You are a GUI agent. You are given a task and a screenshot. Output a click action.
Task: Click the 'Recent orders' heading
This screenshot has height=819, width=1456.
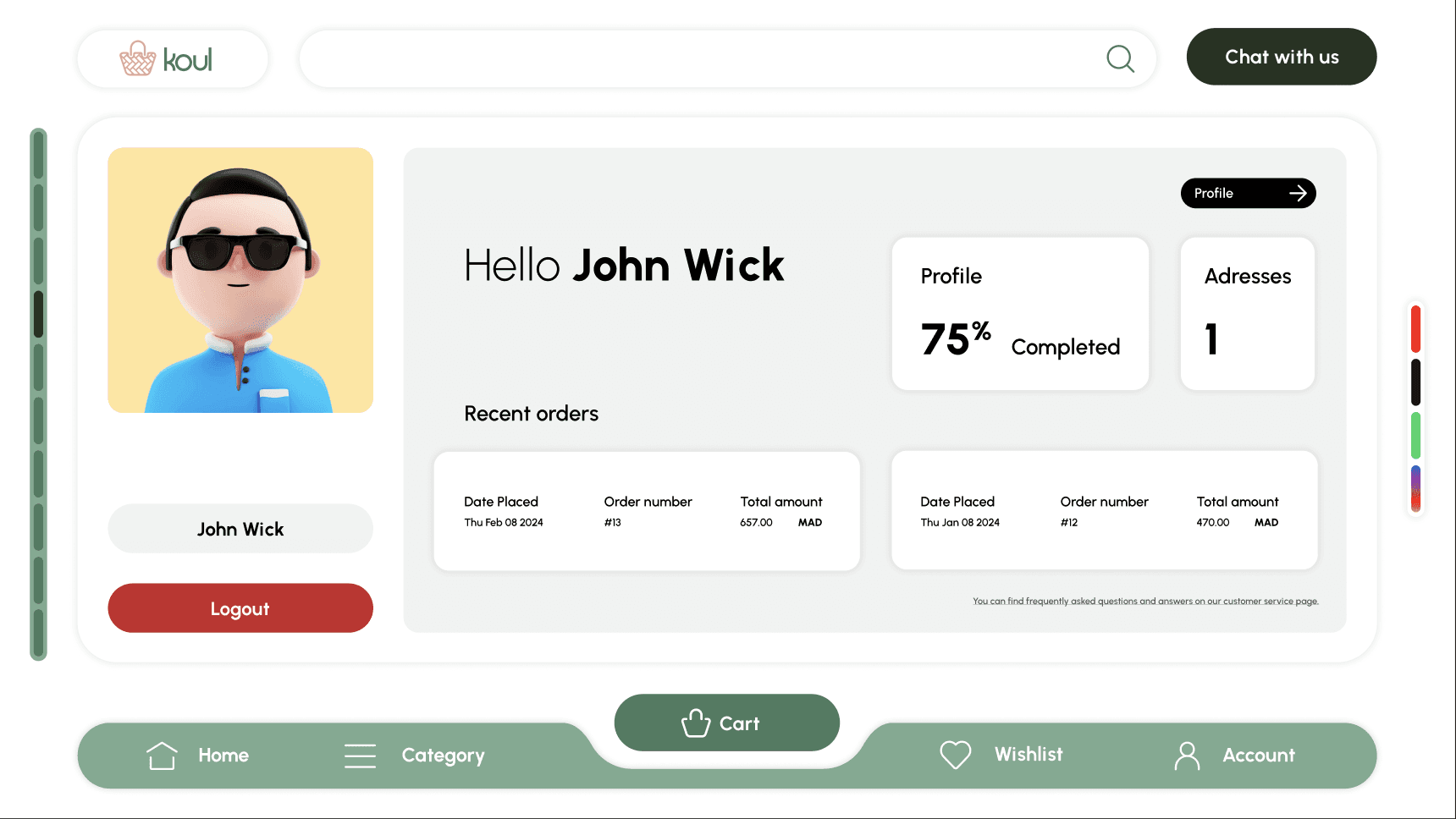(531, 414)
